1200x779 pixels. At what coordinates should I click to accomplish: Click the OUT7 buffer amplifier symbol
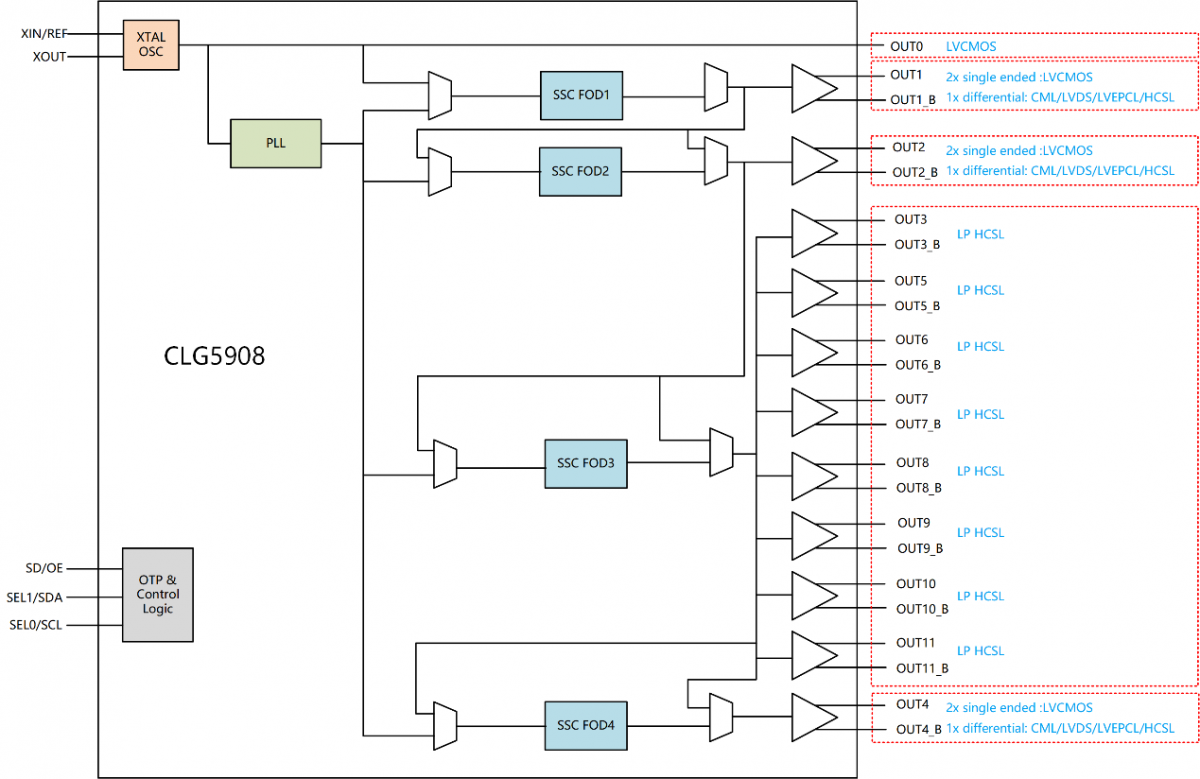tap(814, 412)
